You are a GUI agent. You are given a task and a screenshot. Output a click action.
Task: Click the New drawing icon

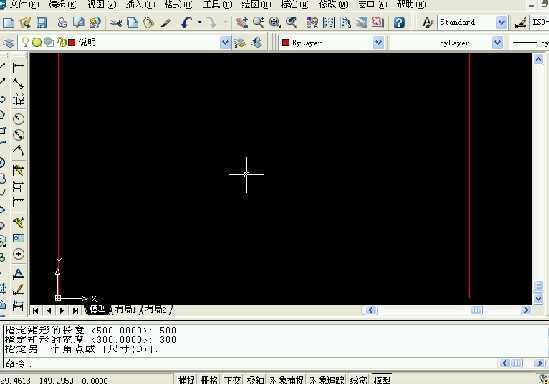point(8,23)
